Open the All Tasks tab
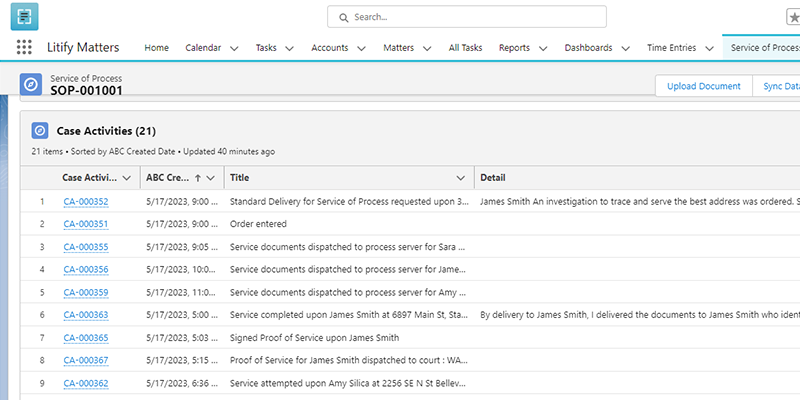800x400 pixels. tap(465, 47)
